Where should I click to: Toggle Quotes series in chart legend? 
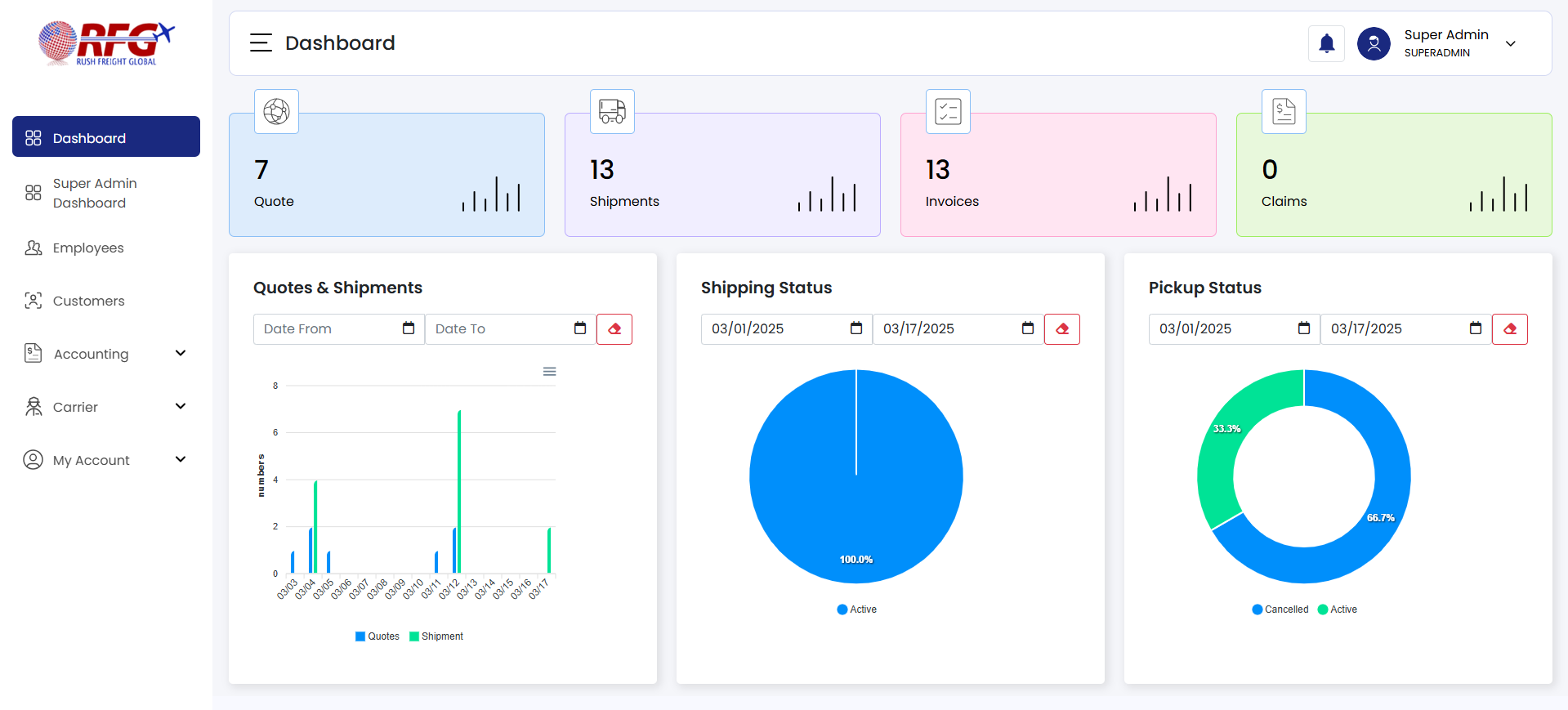point(377,636)
